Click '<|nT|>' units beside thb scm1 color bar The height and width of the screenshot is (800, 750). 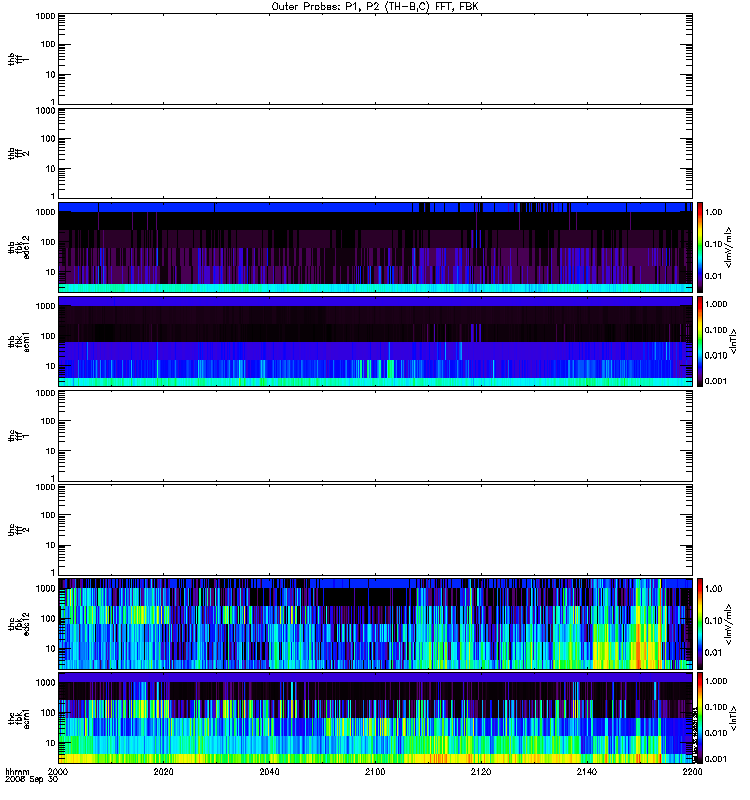[734, 341]
